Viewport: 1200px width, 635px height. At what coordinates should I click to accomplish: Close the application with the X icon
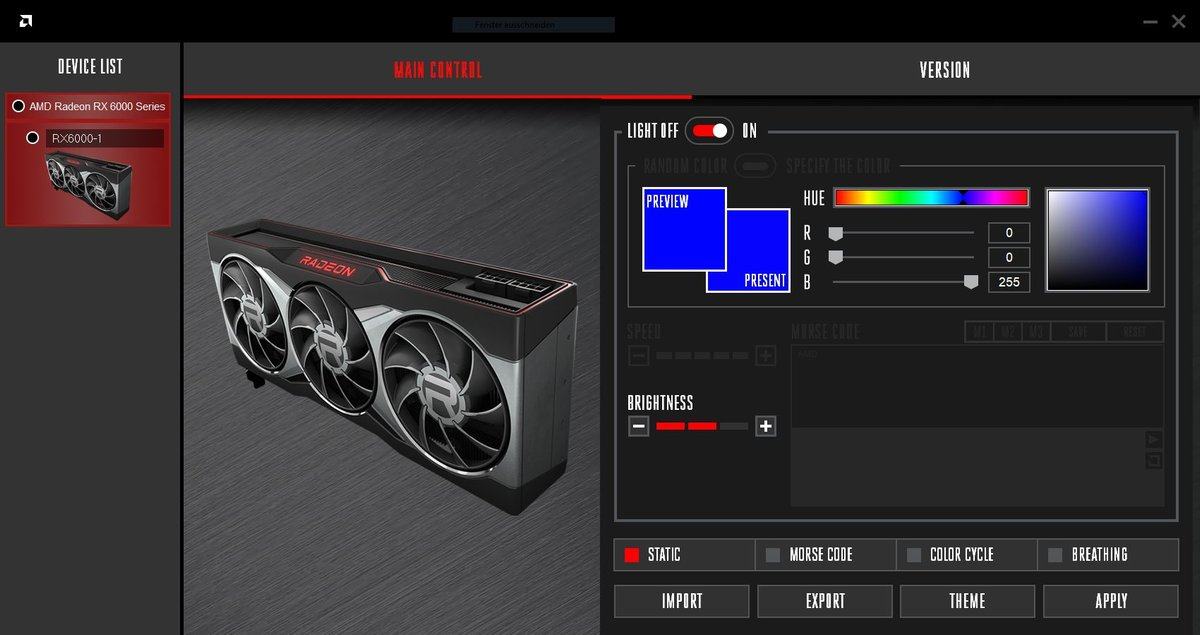tap(1178, 21)
